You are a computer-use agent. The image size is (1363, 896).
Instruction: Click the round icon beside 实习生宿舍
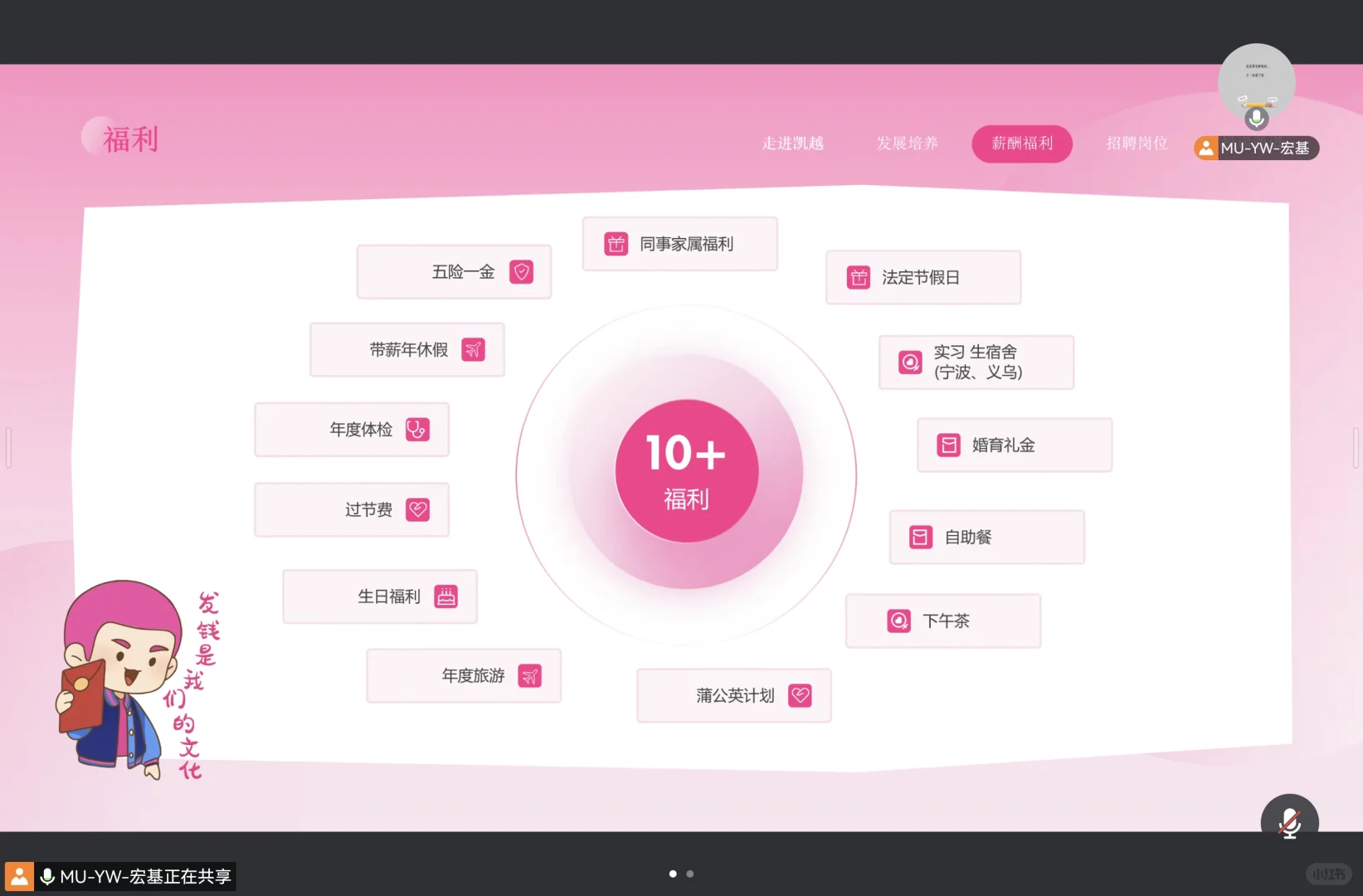pos(910,363)
